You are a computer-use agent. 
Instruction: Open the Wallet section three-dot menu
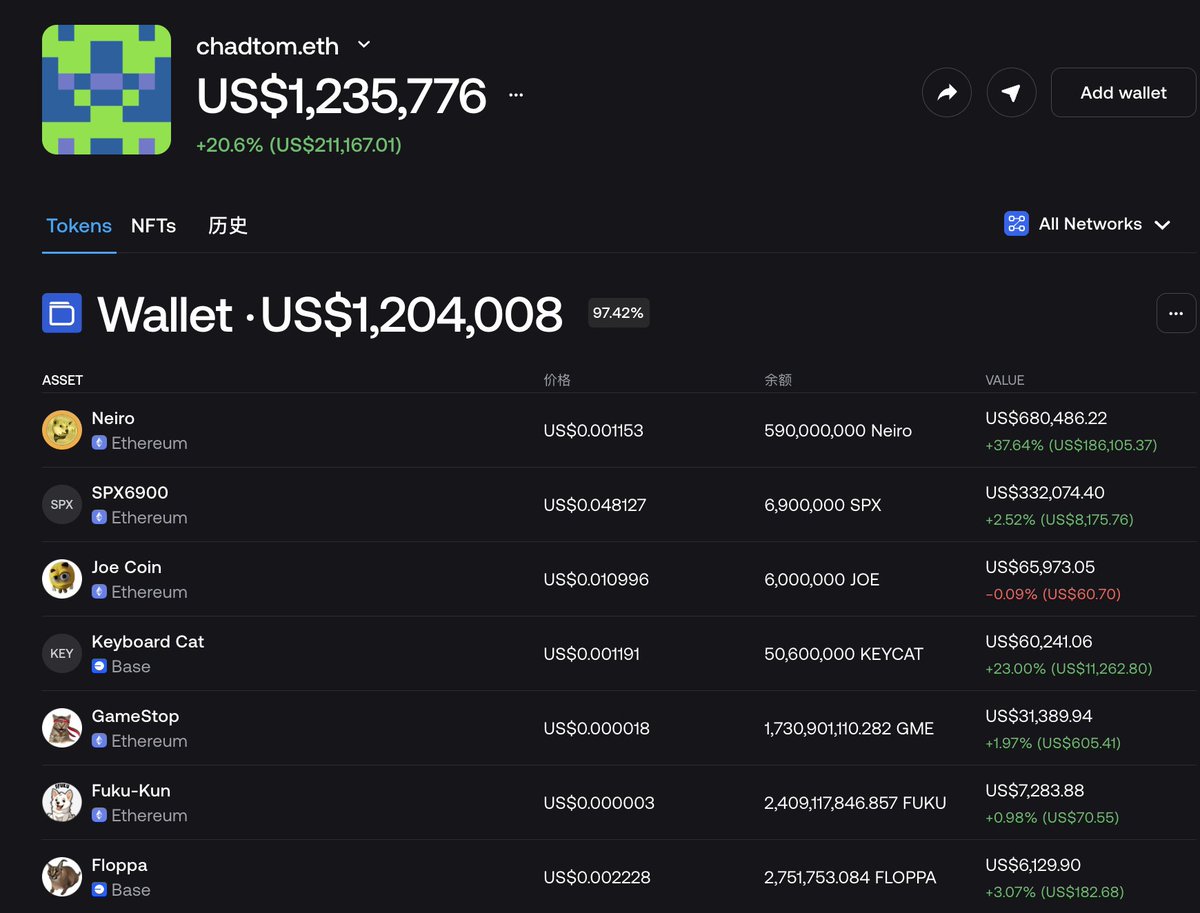pos(1176,313)
